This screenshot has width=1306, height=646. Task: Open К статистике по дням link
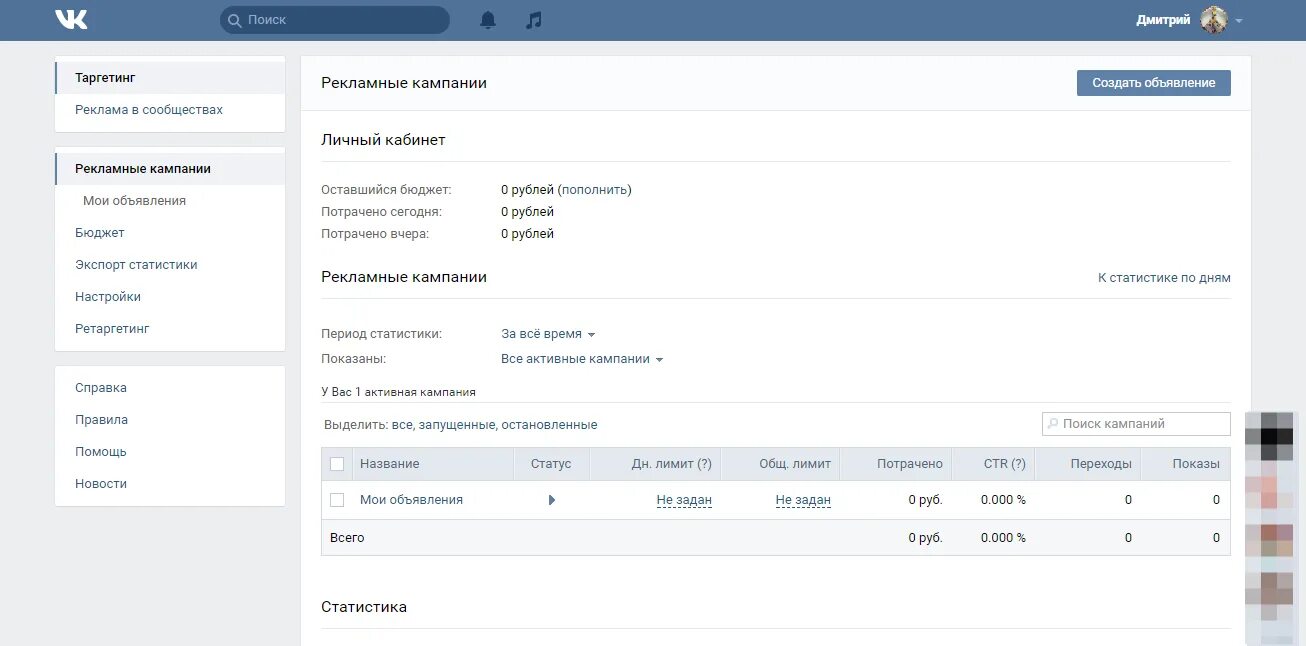tap(1164, 278)
